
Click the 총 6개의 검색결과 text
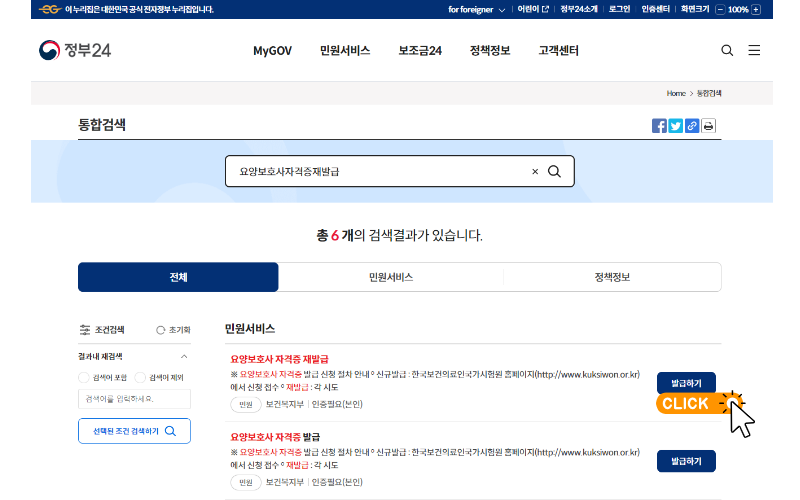399,235
